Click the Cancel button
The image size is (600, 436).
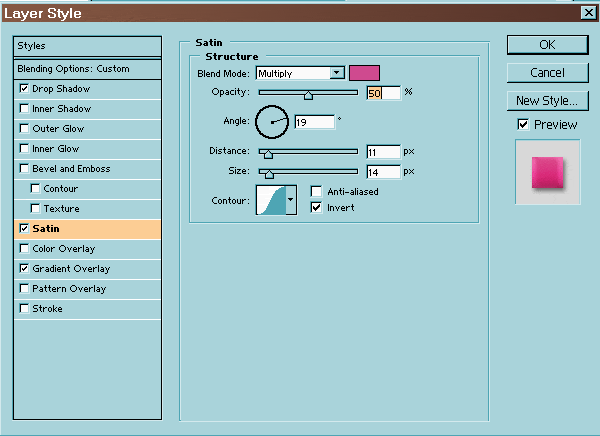[x=547, y=73]
